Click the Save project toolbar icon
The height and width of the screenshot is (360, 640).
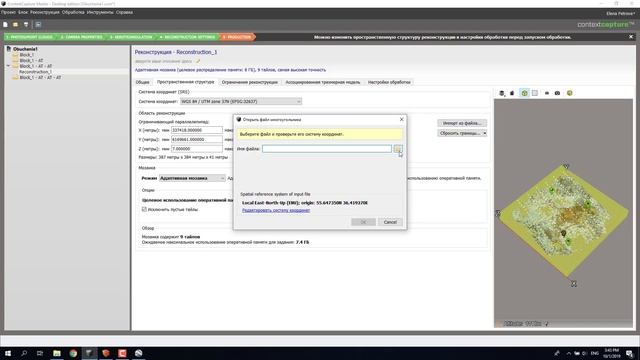pos(26,24)
